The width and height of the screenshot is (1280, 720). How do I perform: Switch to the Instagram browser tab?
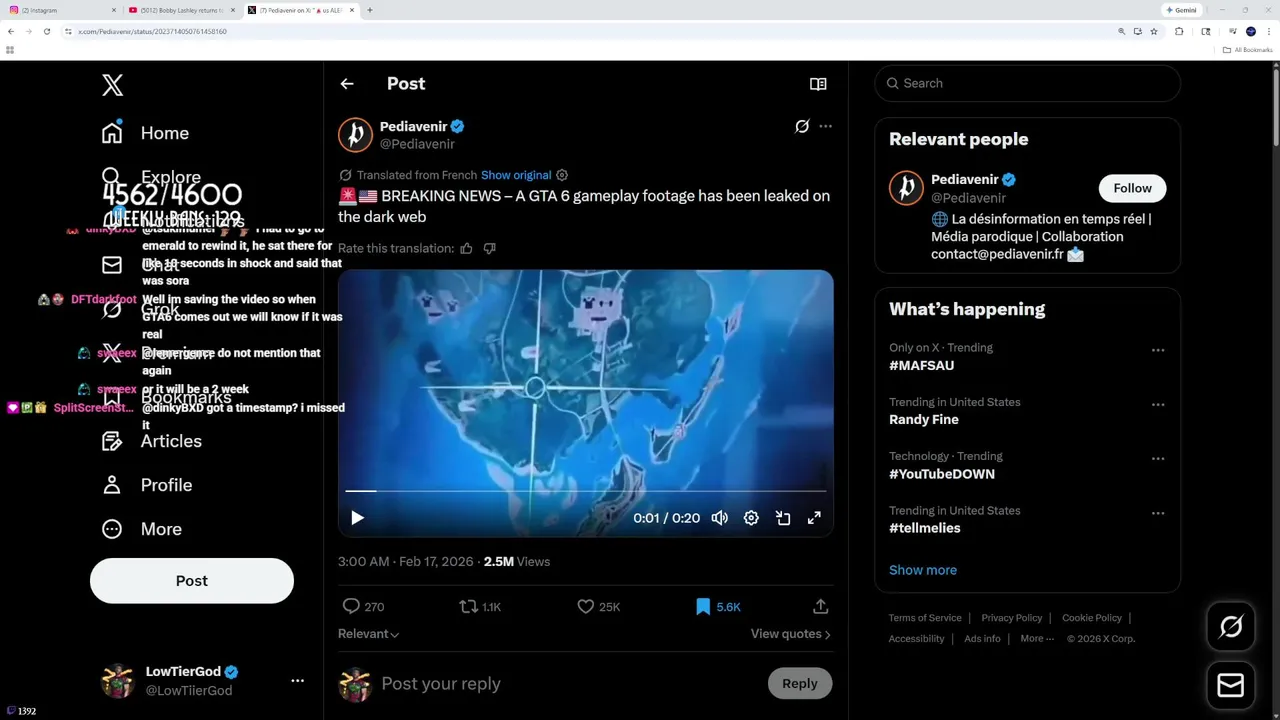pyautogui.click(x=60, y=10)
